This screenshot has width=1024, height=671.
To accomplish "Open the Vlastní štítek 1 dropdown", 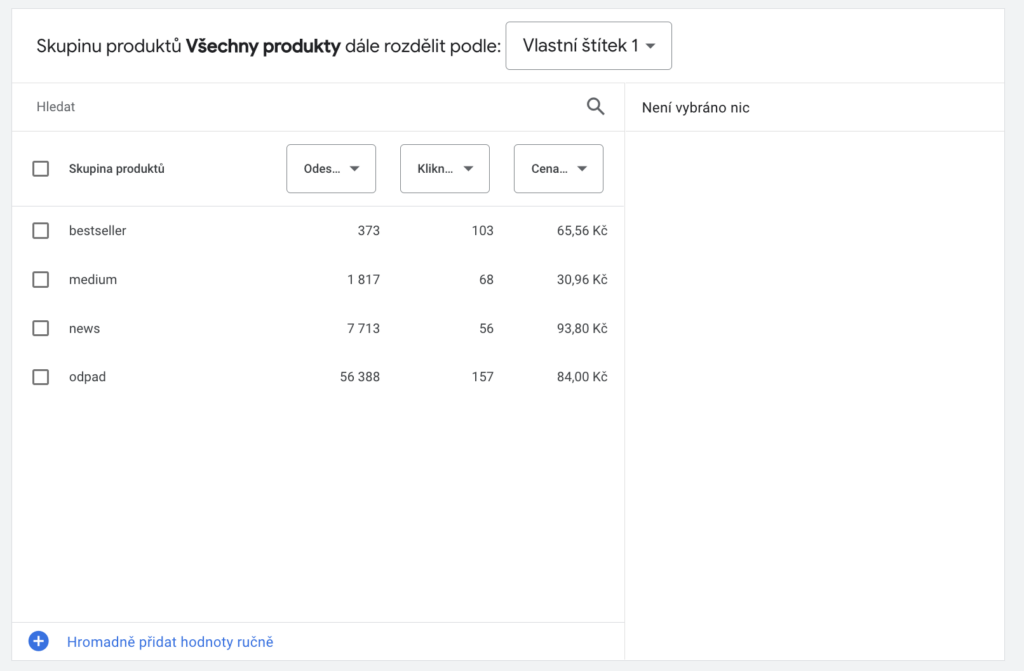I will [588, 46].
